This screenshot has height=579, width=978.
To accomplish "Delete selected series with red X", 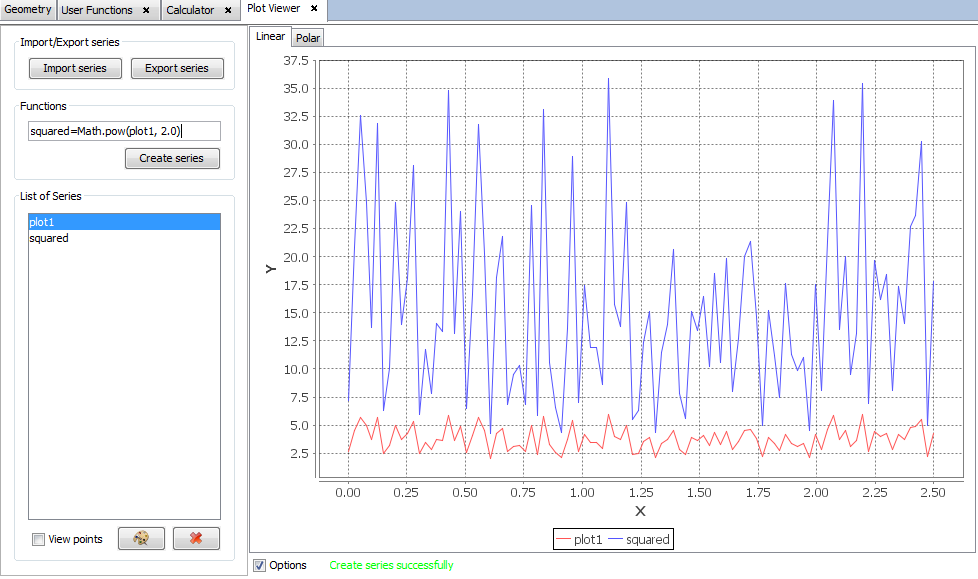I will pos(196,538).
